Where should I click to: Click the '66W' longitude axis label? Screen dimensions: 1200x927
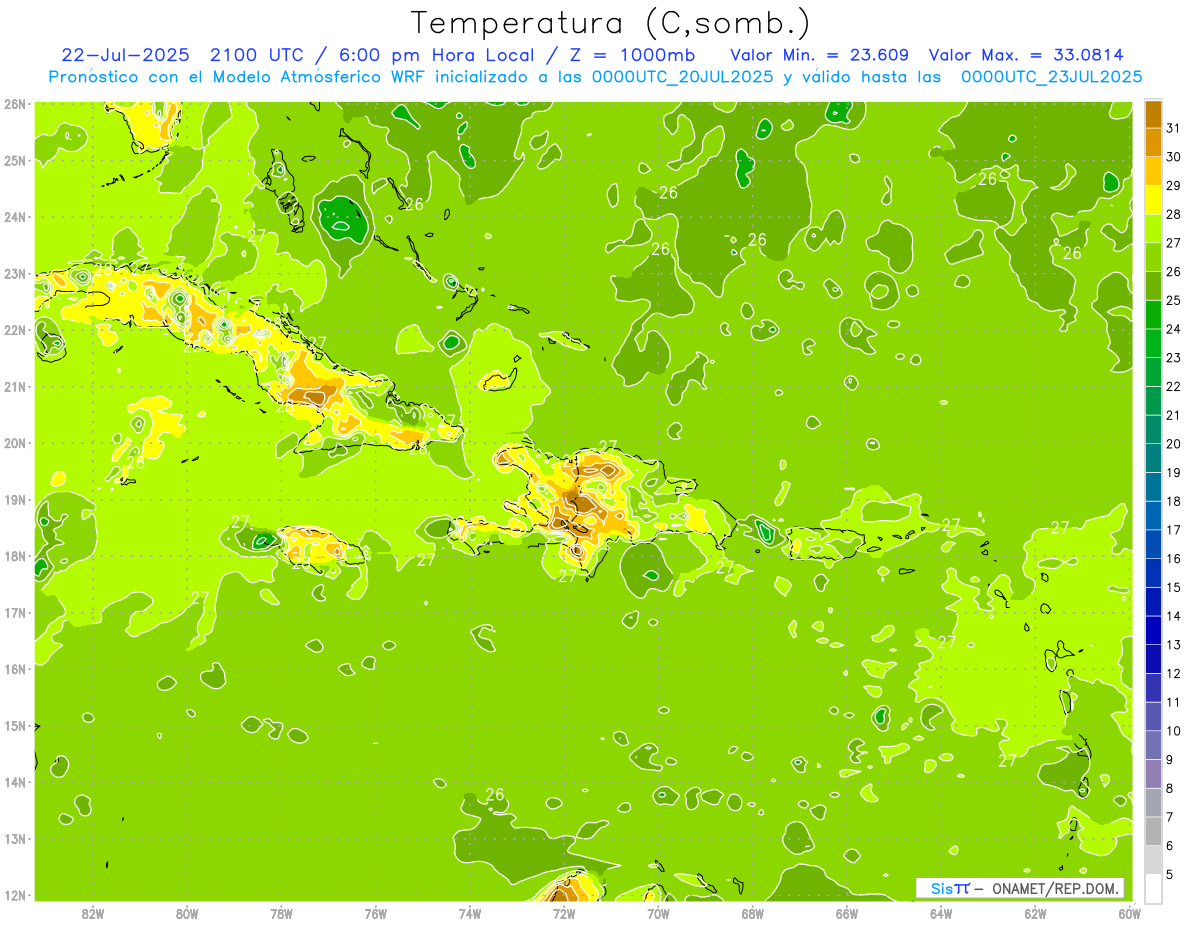847,913
